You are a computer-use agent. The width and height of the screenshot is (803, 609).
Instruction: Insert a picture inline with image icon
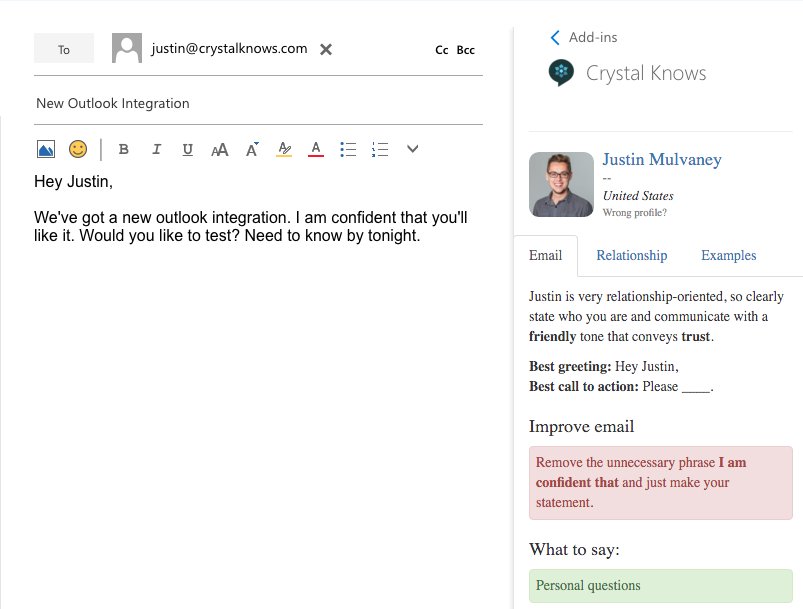pyautogui.click(x=46, y=149)
